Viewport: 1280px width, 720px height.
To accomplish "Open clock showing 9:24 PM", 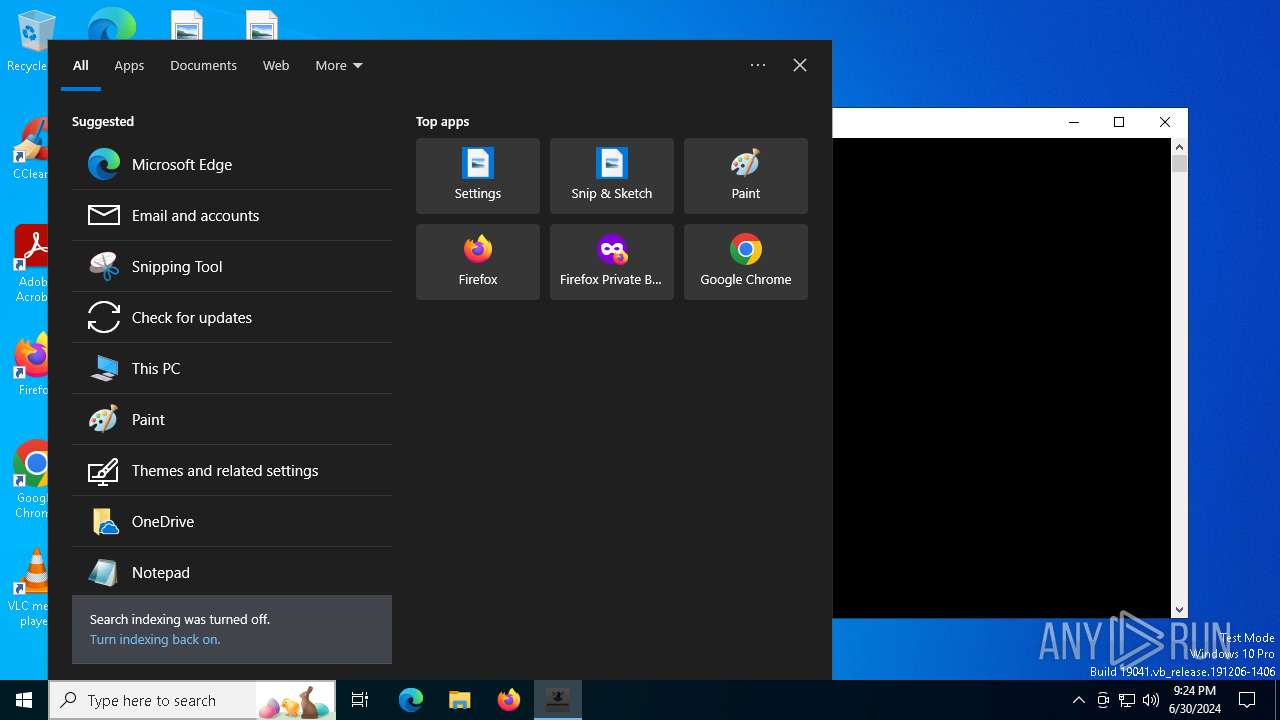I will (1194, 700).
